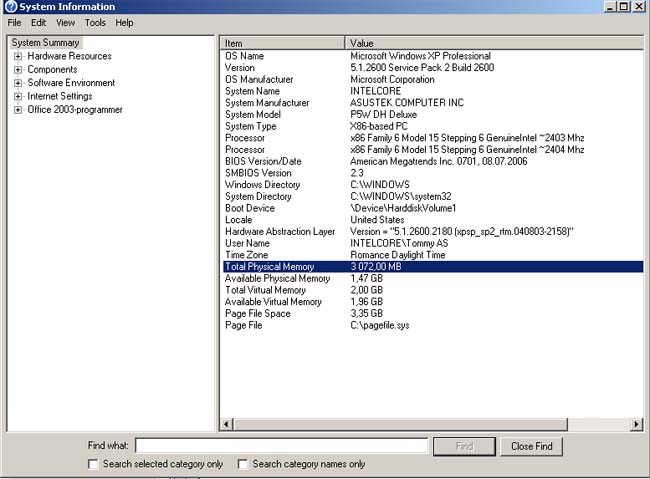This screenshot has width=650, height=479.
Task: Select the Page File Space row
Action: point(433,314)
